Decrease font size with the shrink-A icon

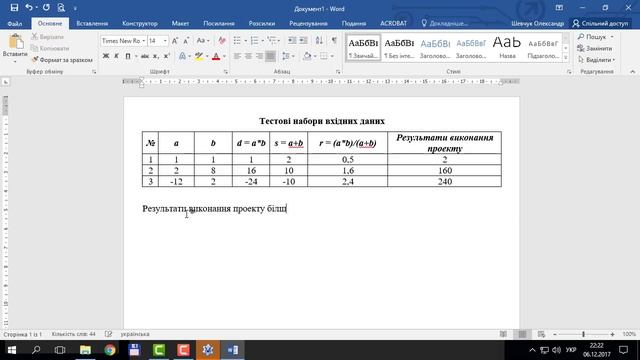[186, 41]
